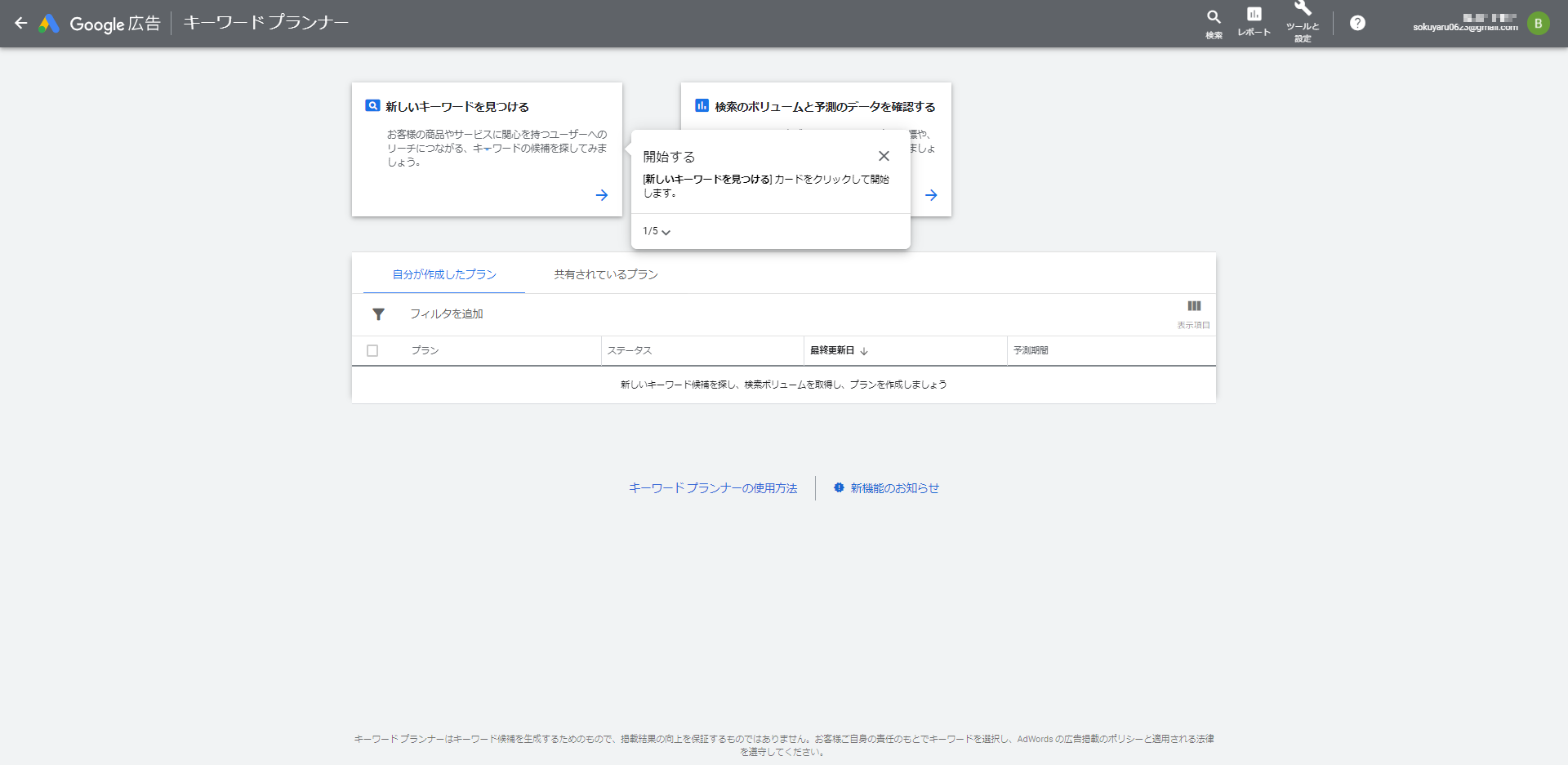This screenshot has height=765, width=1568.
Task: Switch to the 自分が作成したプラン tab
Action: (444, 274)
